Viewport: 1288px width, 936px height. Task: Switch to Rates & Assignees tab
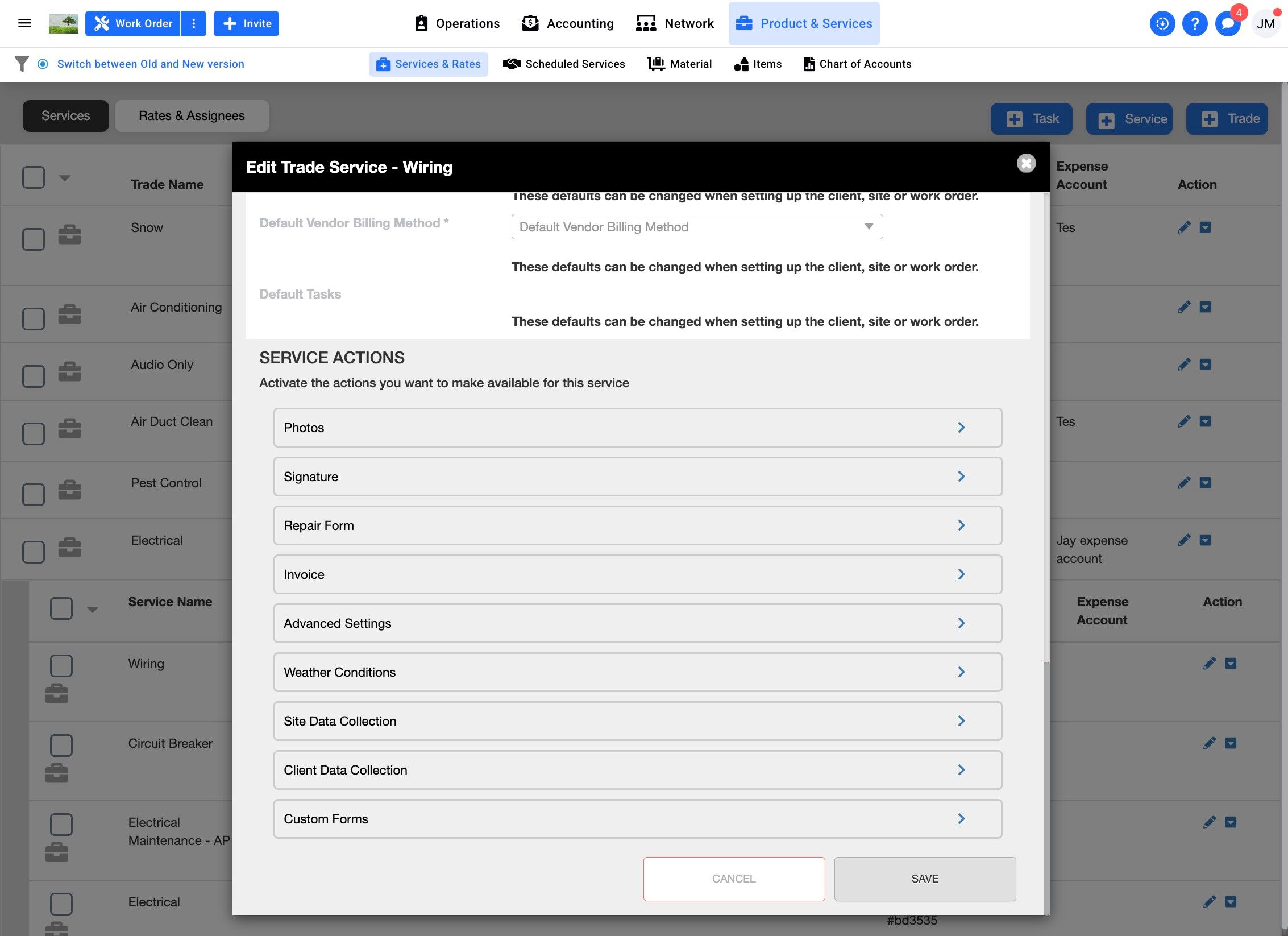(x=192, y=116)
